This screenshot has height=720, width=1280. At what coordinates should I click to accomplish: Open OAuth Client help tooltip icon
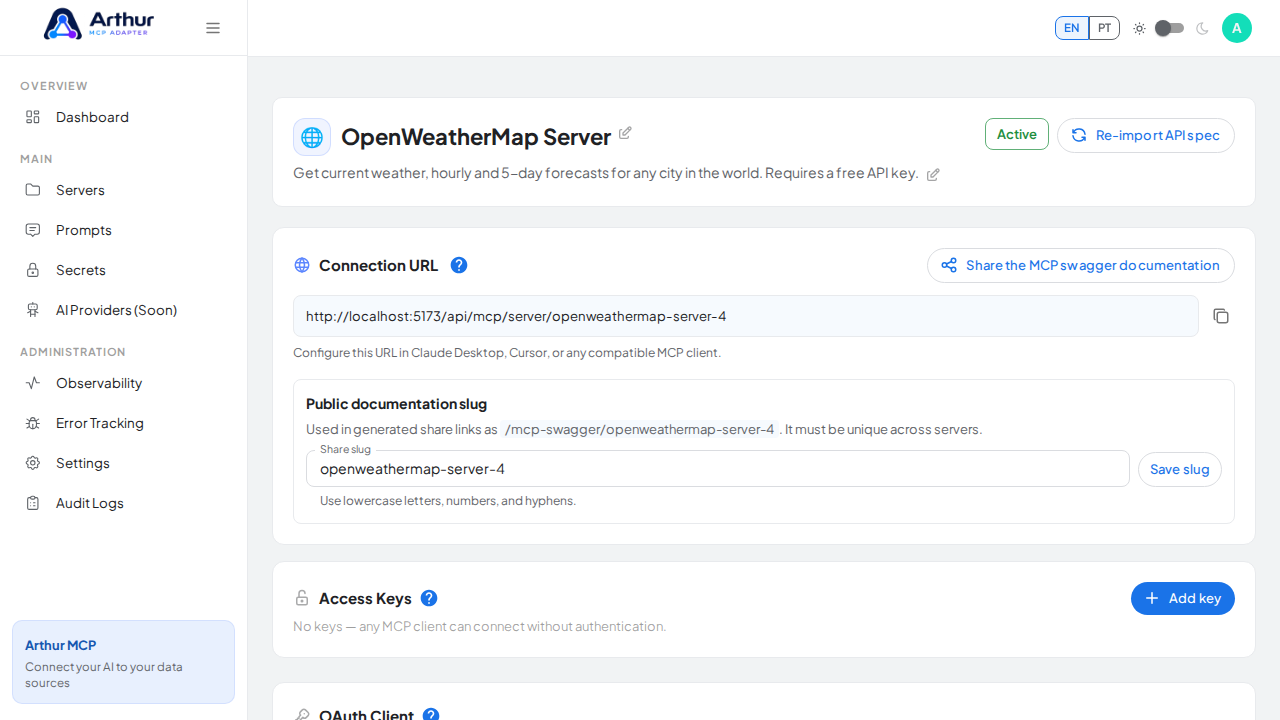(431, 715)
